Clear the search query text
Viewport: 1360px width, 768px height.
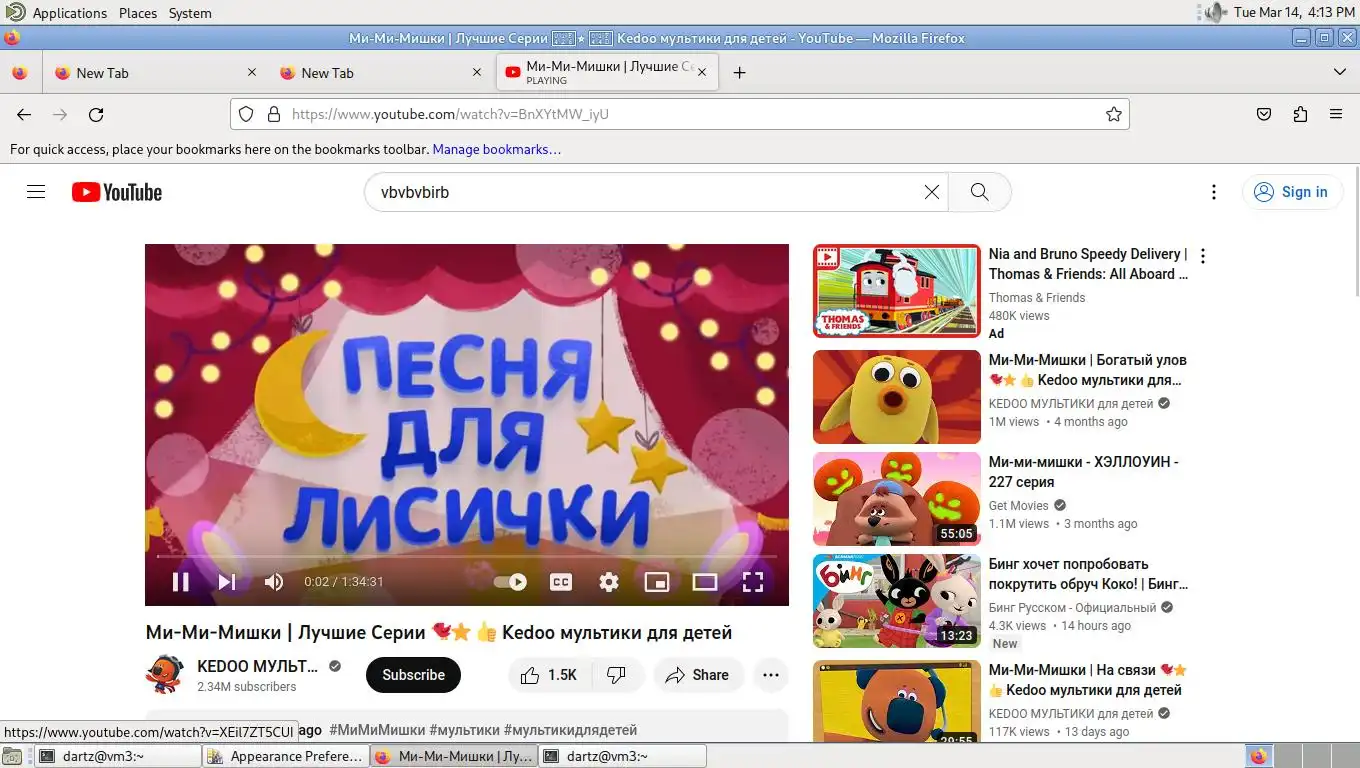[932, 192]
